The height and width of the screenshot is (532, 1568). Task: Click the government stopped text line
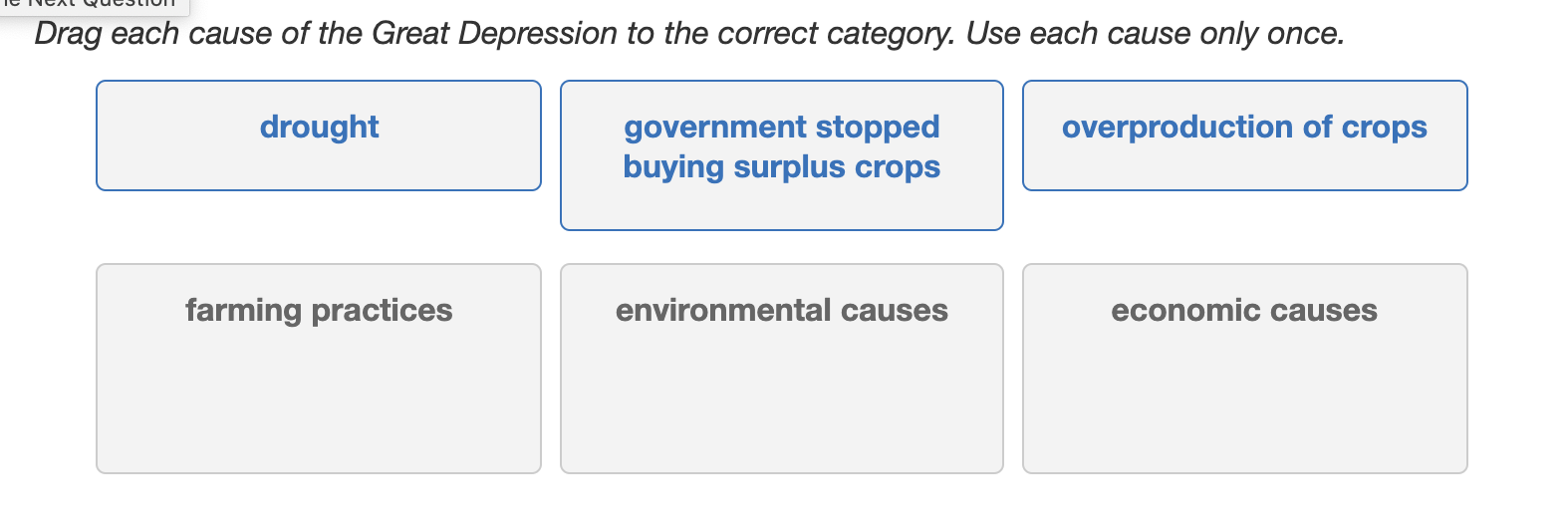click(782, 128)
